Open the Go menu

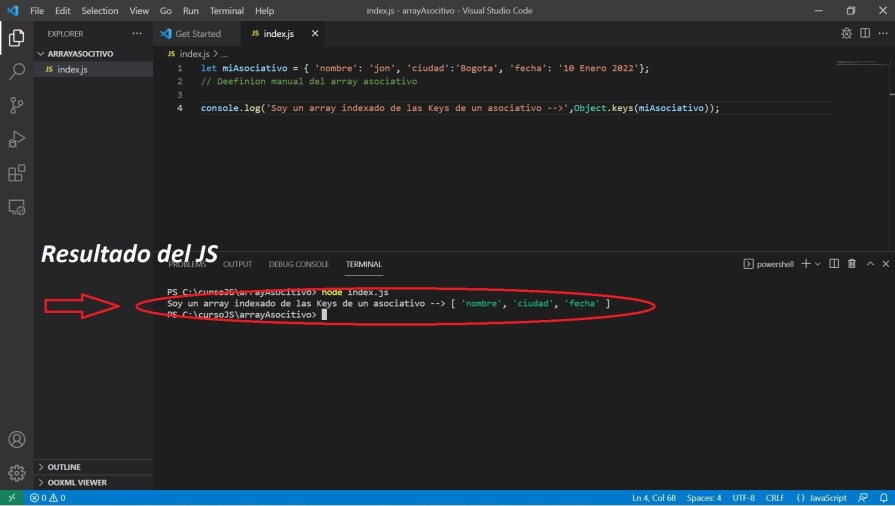pos(166,10)
